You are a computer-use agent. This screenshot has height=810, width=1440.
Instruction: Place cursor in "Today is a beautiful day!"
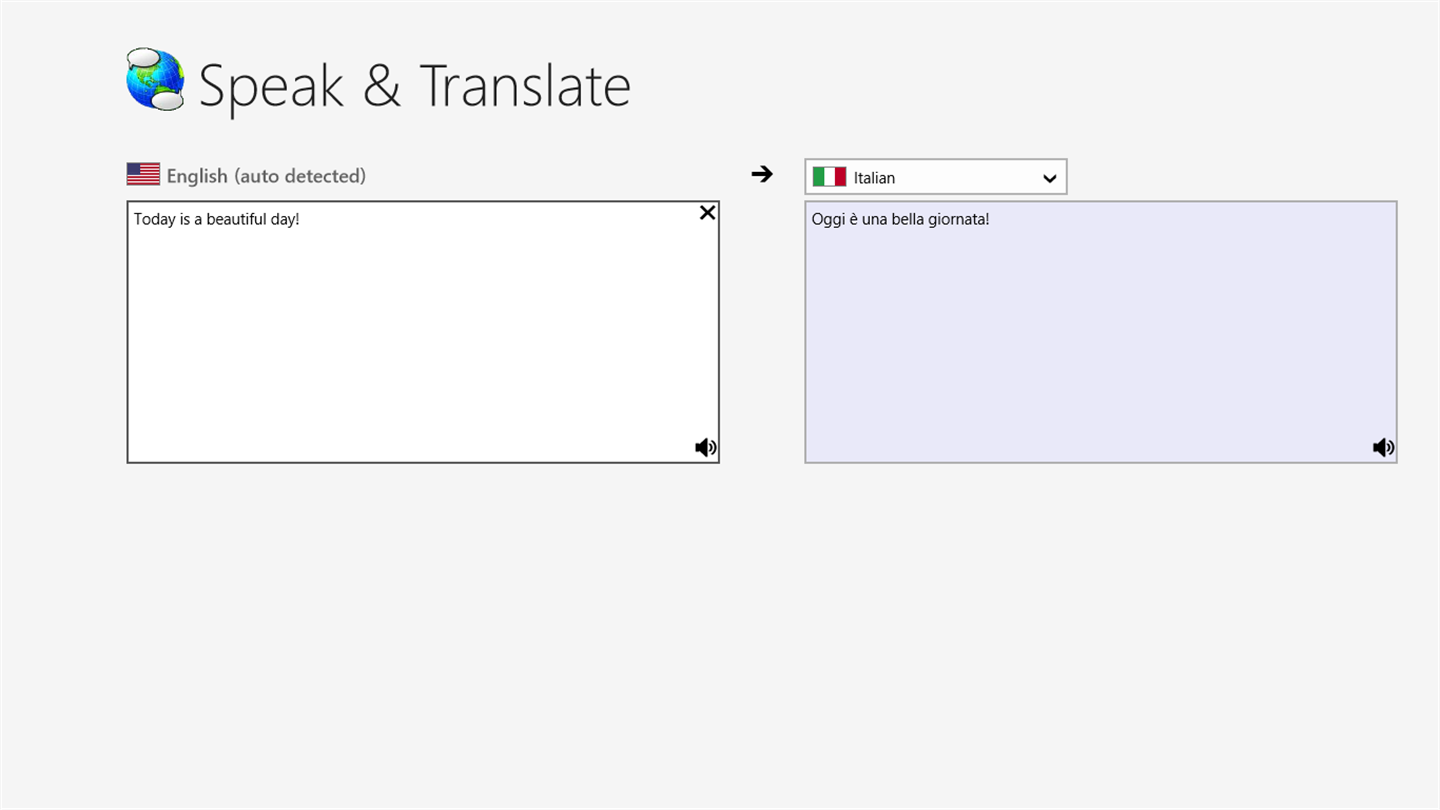[x=216, y=219]
